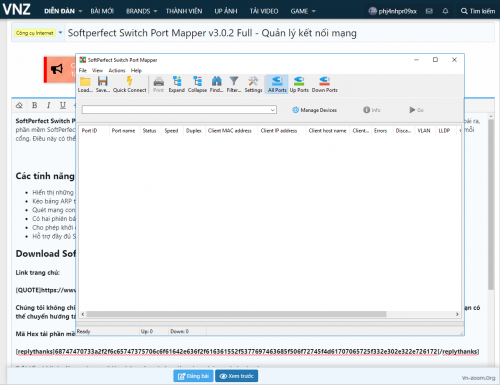
Task: Open the inbox envelope icon
Action: pos(429,11)
